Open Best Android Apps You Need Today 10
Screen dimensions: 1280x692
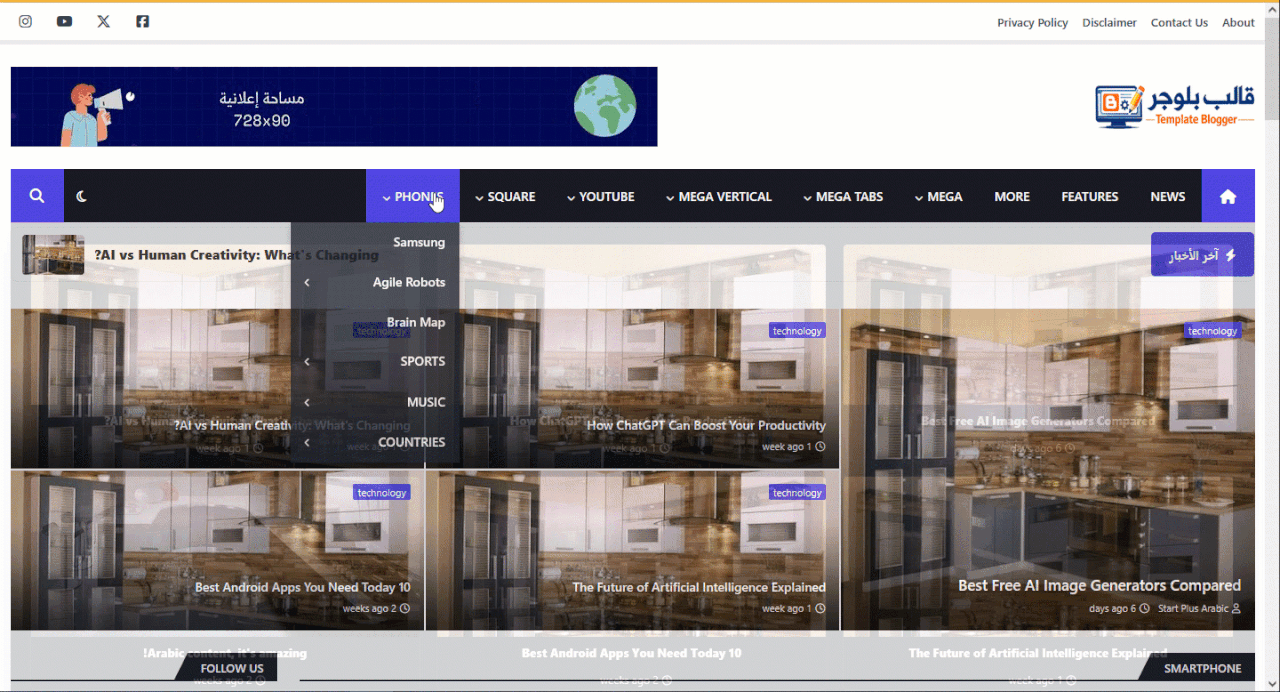click(303, 587)
